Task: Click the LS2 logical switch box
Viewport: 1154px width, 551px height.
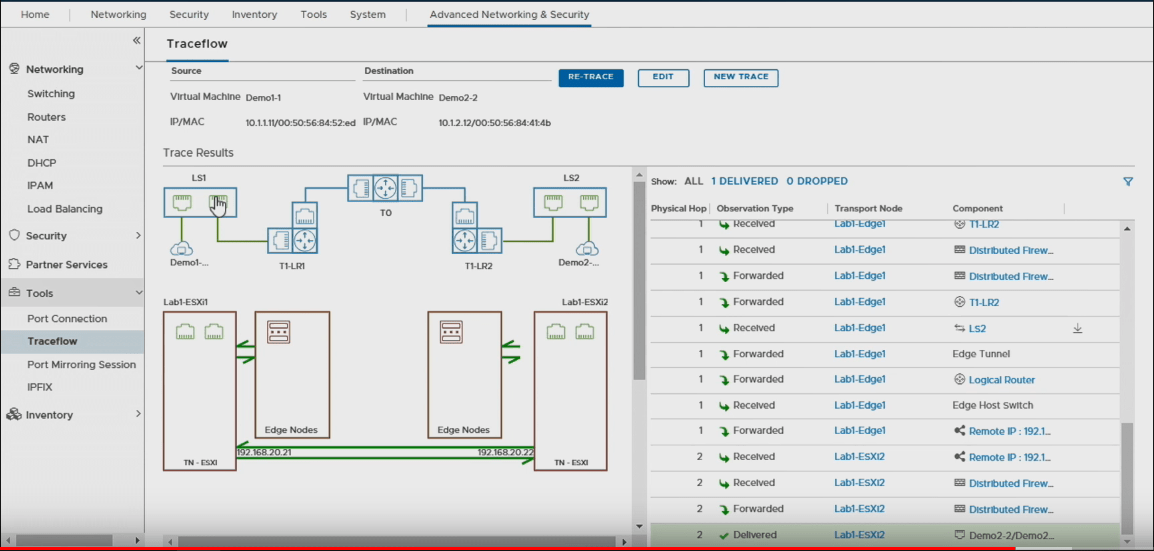Action: 571,203
